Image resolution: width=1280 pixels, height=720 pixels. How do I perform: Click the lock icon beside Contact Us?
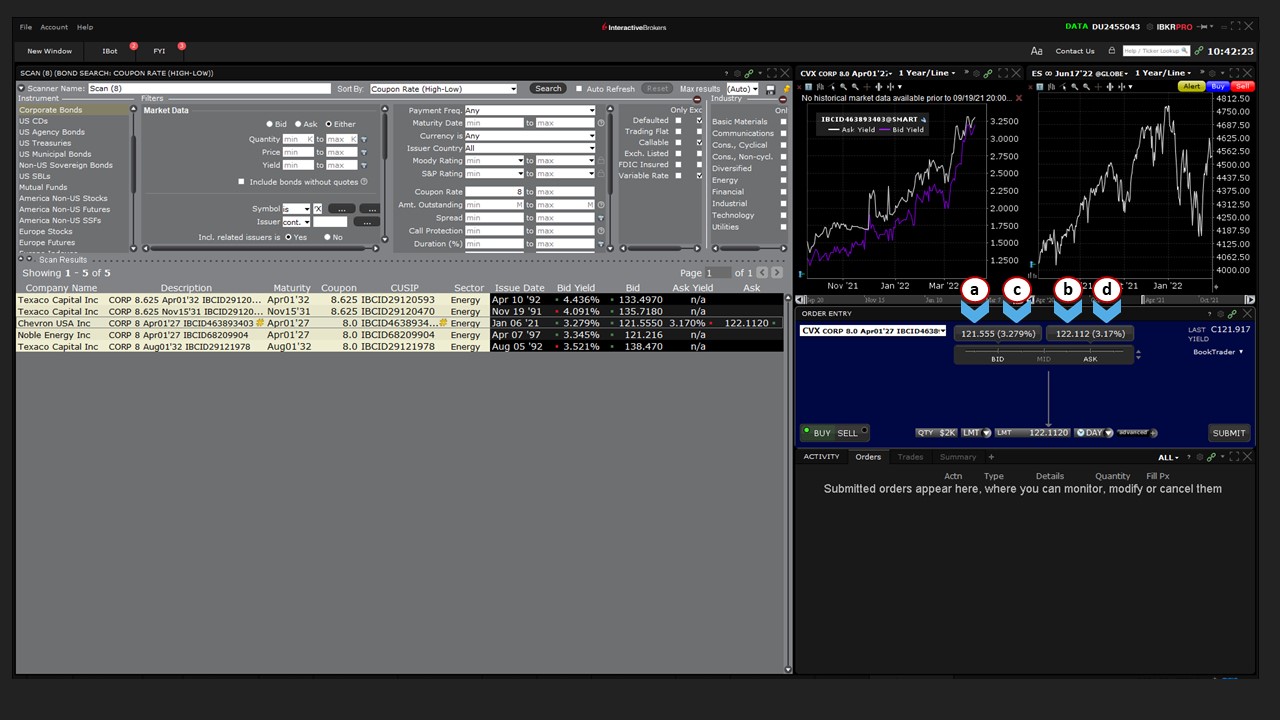[x=1109, y=51]
